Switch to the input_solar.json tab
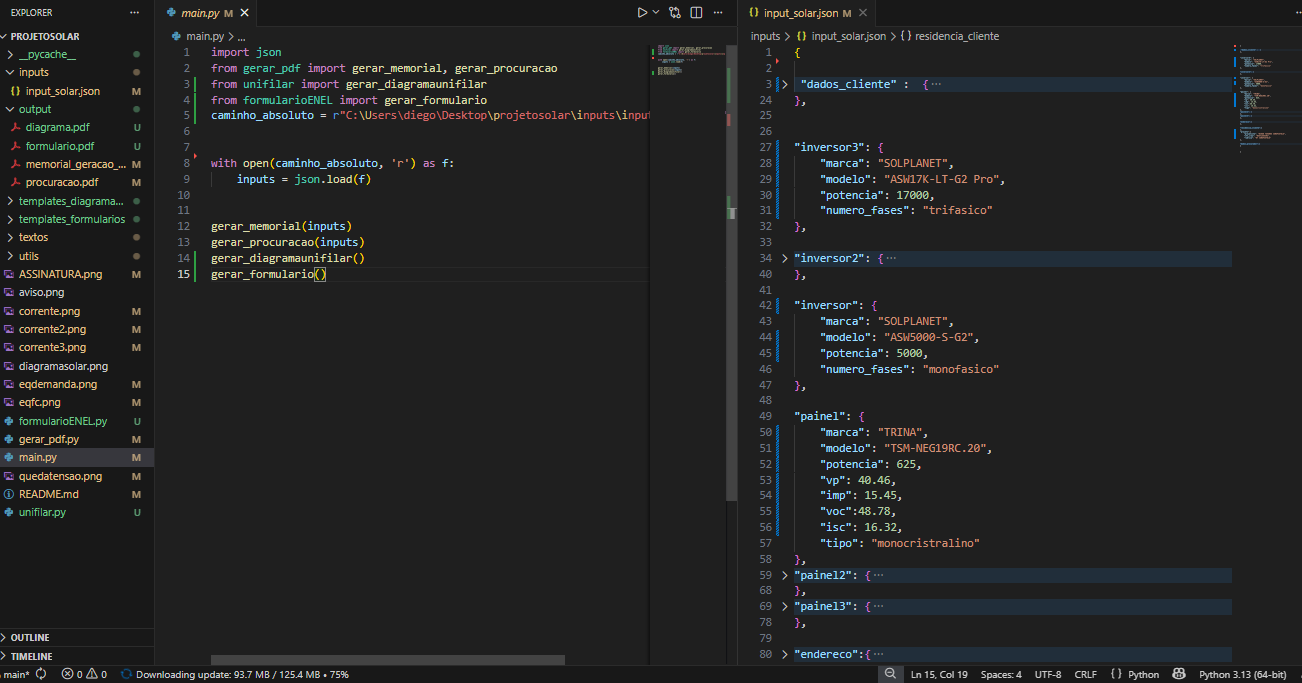Viewport: 1302px width, 683px height. 800,13
